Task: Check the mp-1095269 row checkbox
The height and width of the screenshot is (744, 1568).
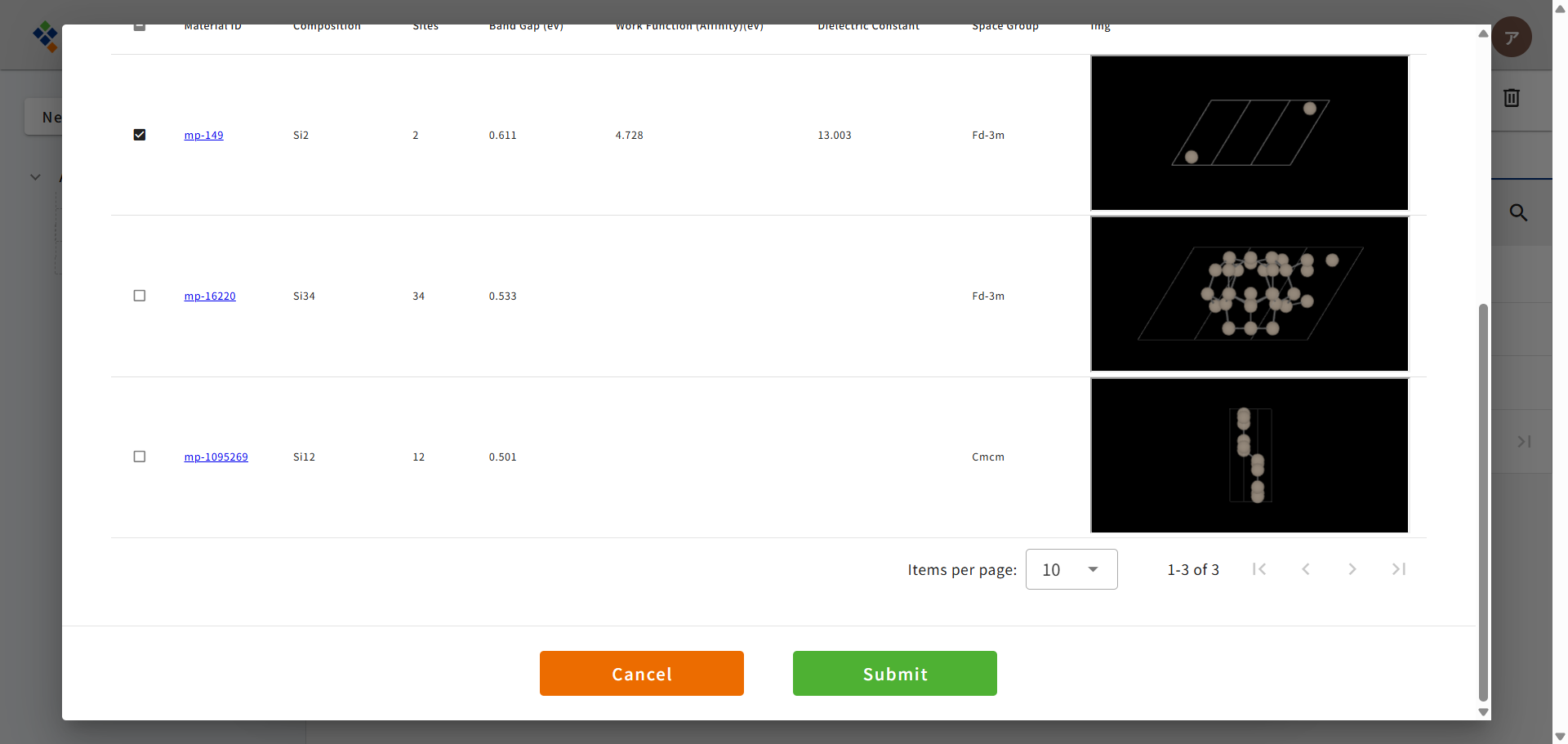Action: (140, 457)
